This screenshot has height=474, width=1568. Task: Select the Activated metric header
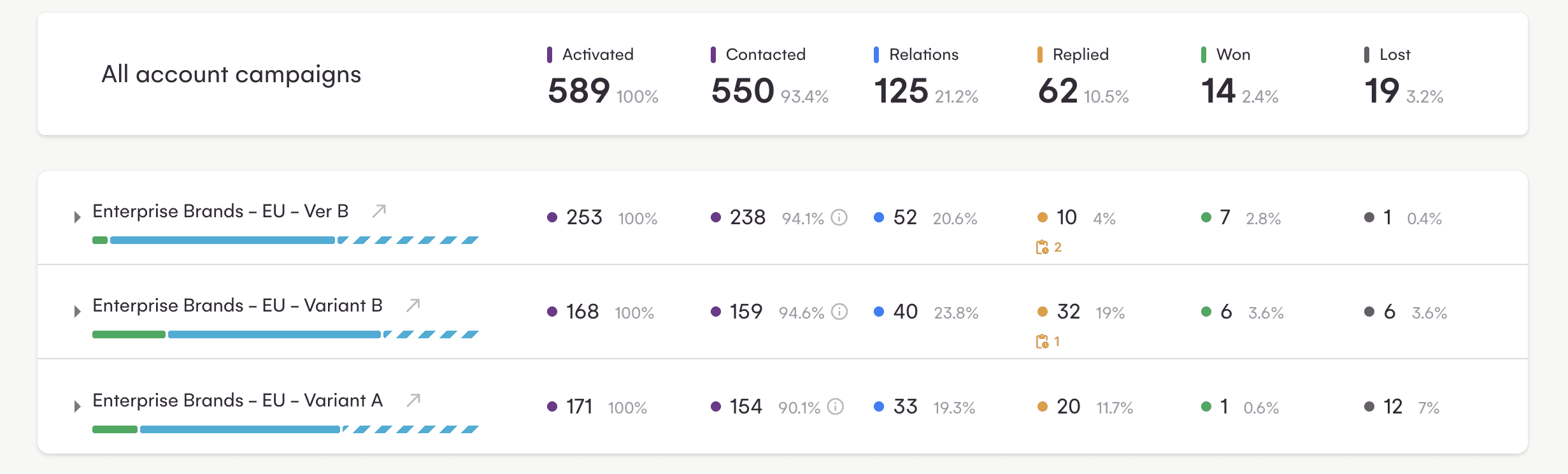[x=597, y=55]
